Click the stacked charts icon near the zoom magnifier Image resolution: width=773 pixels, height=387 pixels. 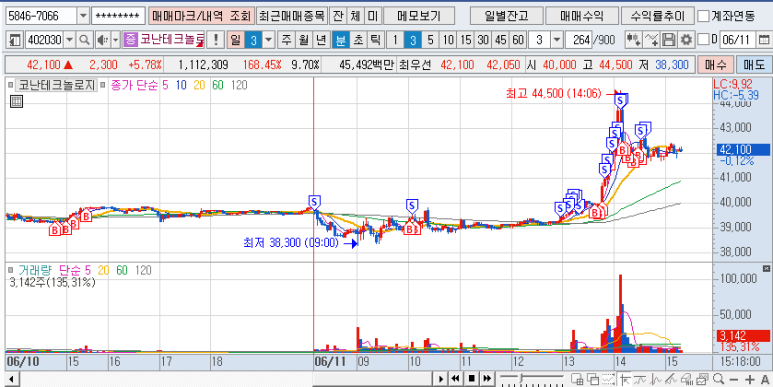(703, 379)
